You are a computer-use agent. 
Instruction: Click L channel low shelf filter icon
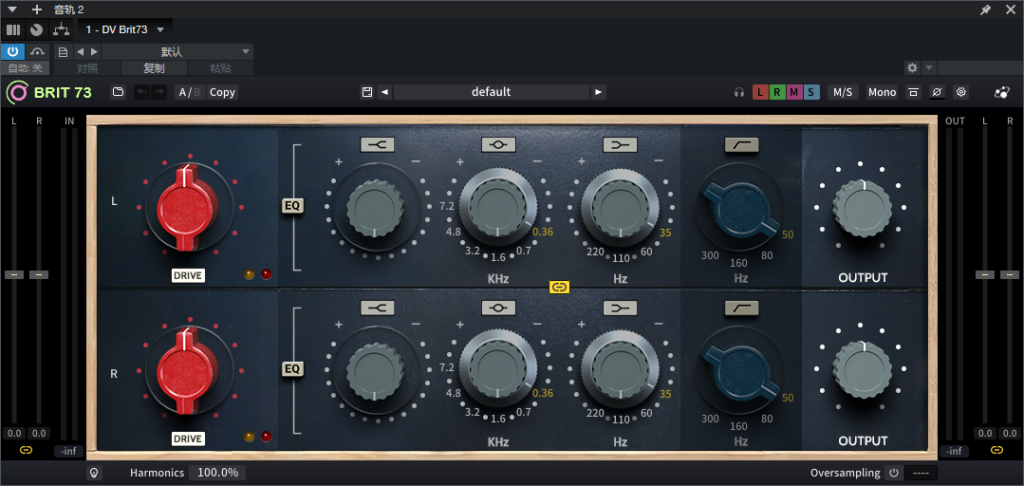coord(620,144)
